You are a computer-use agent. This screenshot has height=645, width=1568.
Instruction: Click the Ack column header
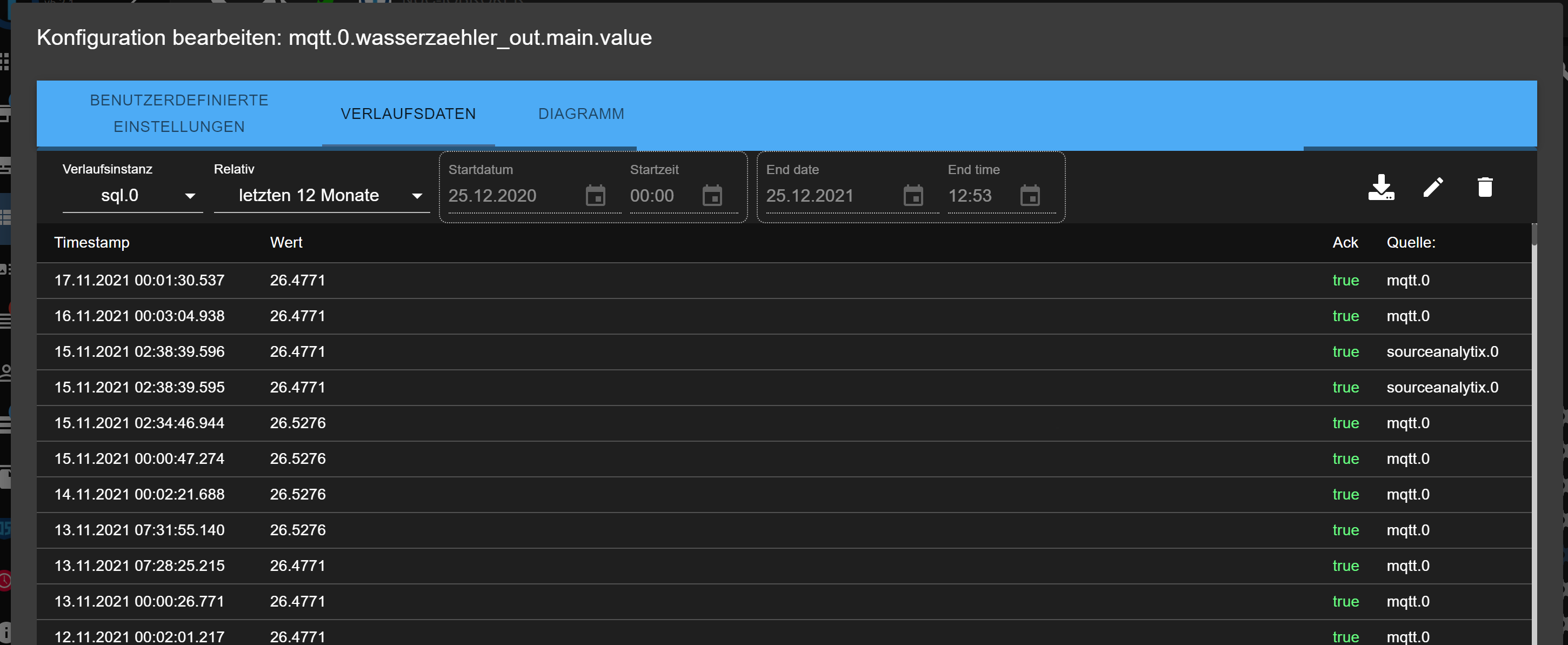pos(1345,242)
